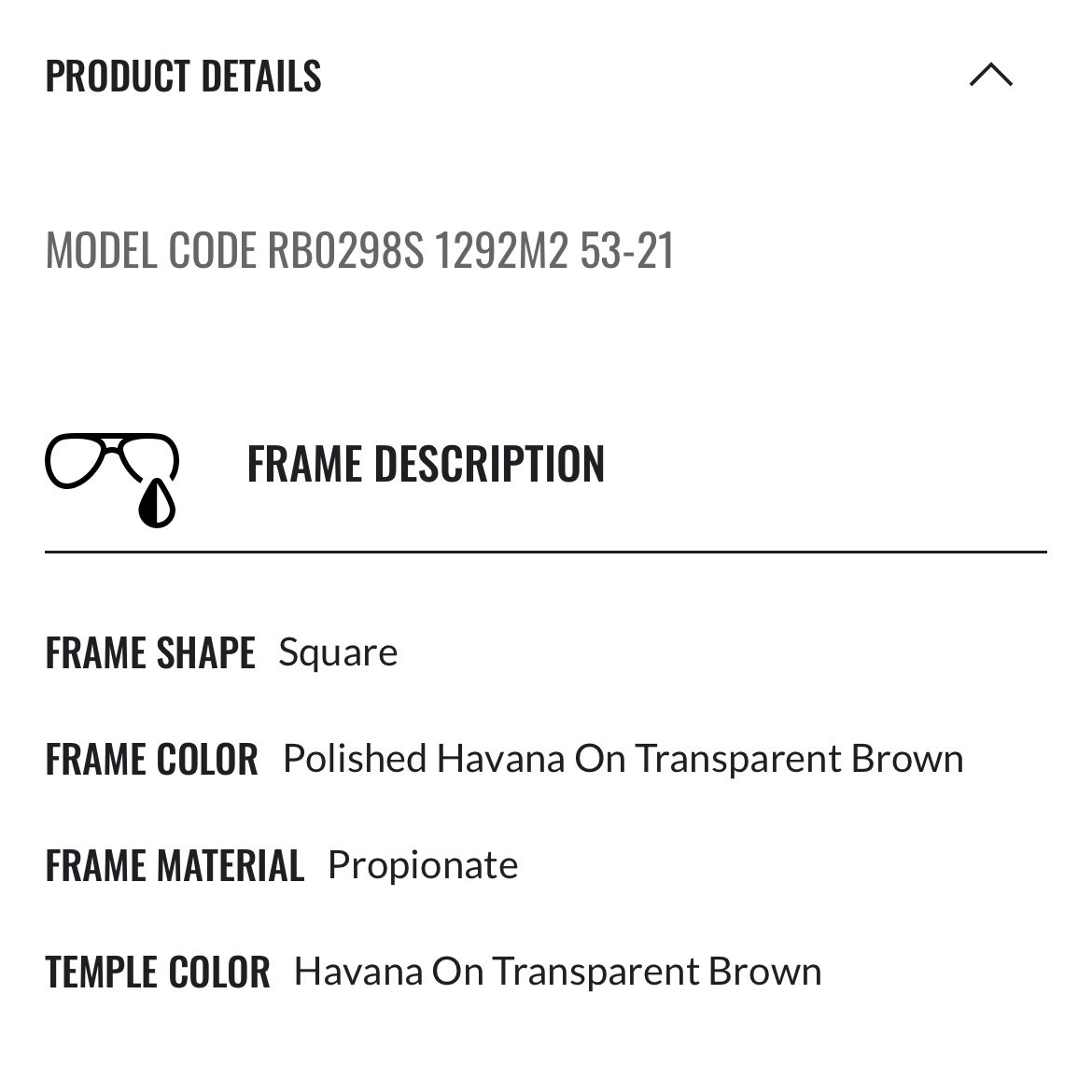Click the Frame Color label
The width and height of the screenshot is (1092, 1092).
coord(152,759)
